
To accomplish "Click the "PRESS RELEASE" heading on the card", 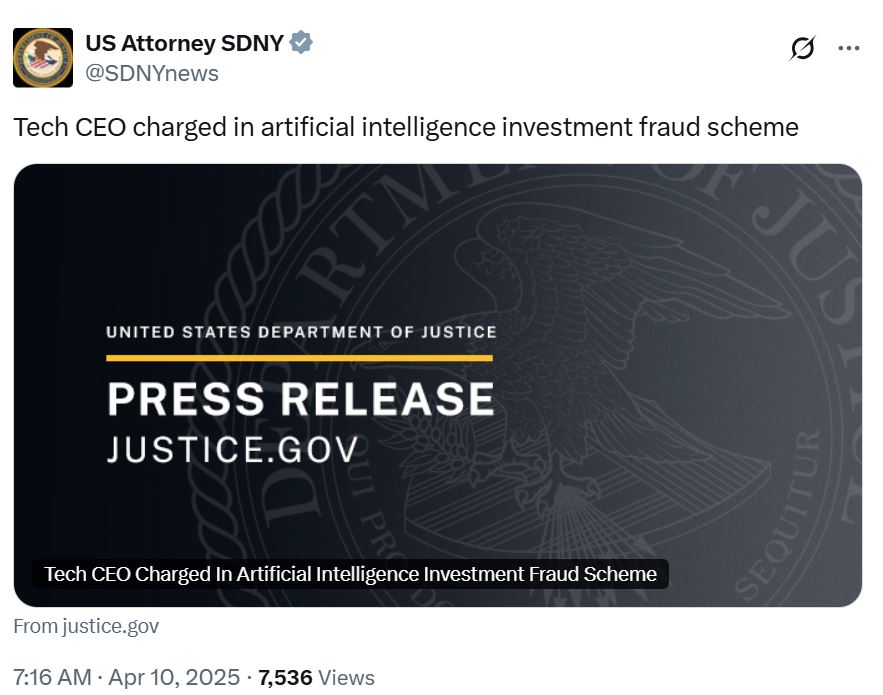I will click(300, 399).
